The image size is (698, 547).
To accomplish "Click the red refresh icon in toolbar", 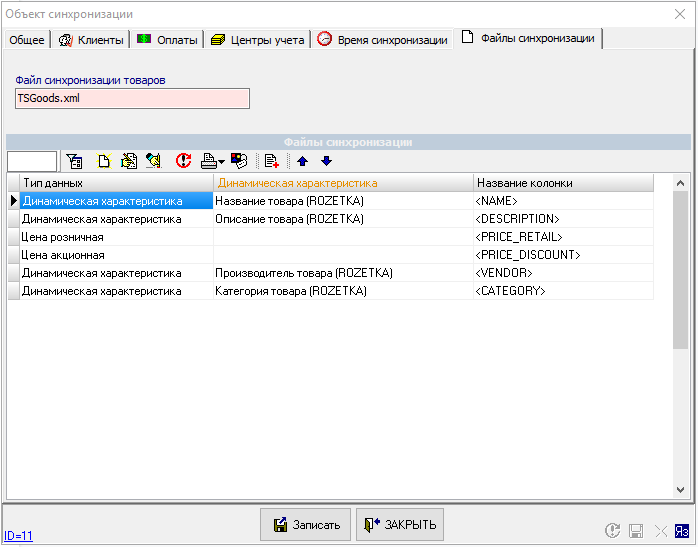I will click(x=183, y=161).
